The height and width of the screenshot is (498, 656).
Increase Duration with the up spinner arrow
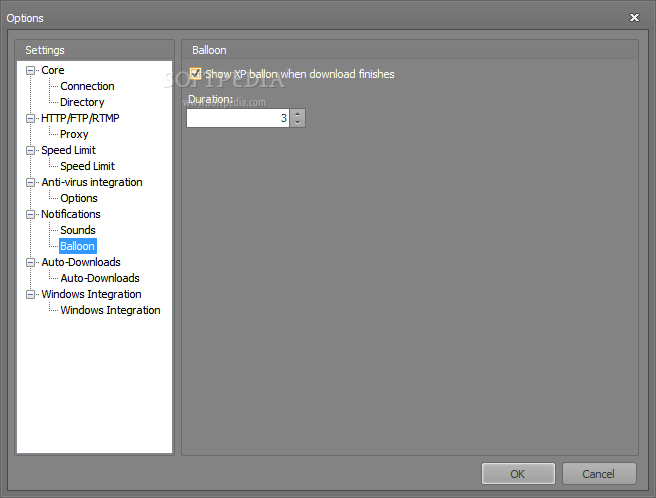[297, 113]
